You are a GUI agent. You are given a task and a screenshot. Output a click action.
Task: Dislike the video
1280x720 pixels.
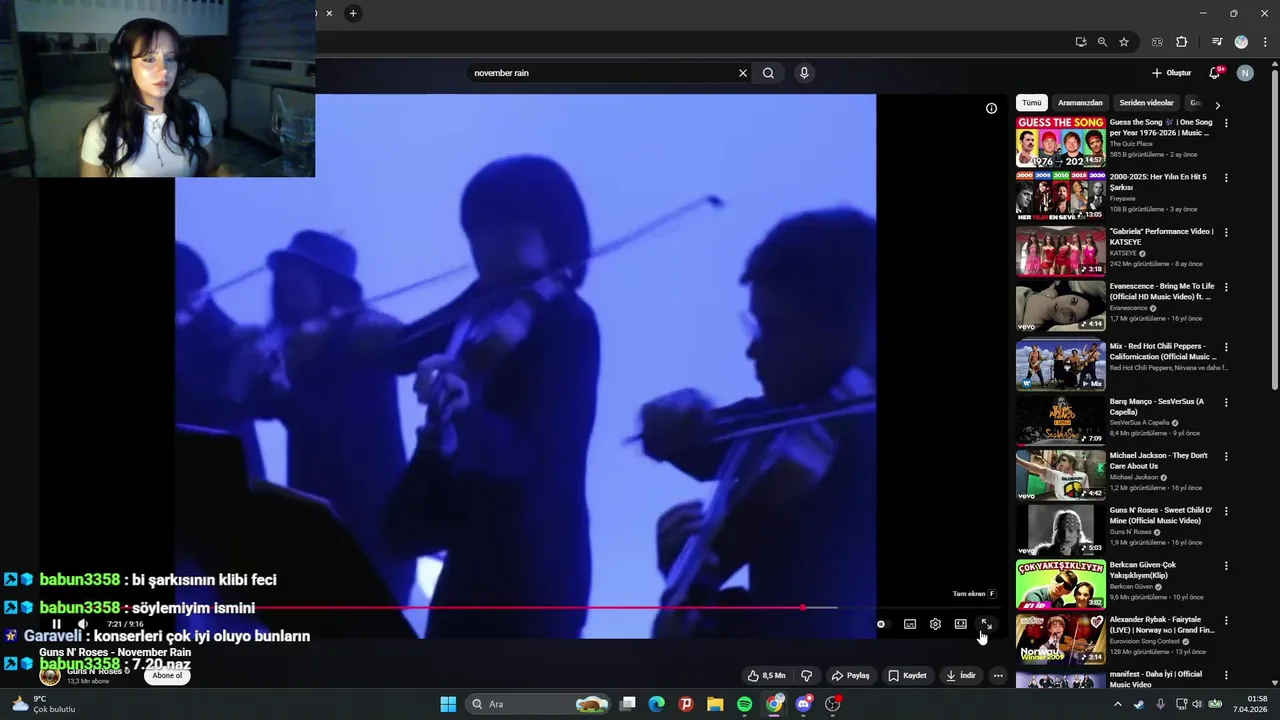(x=806, y=676)
